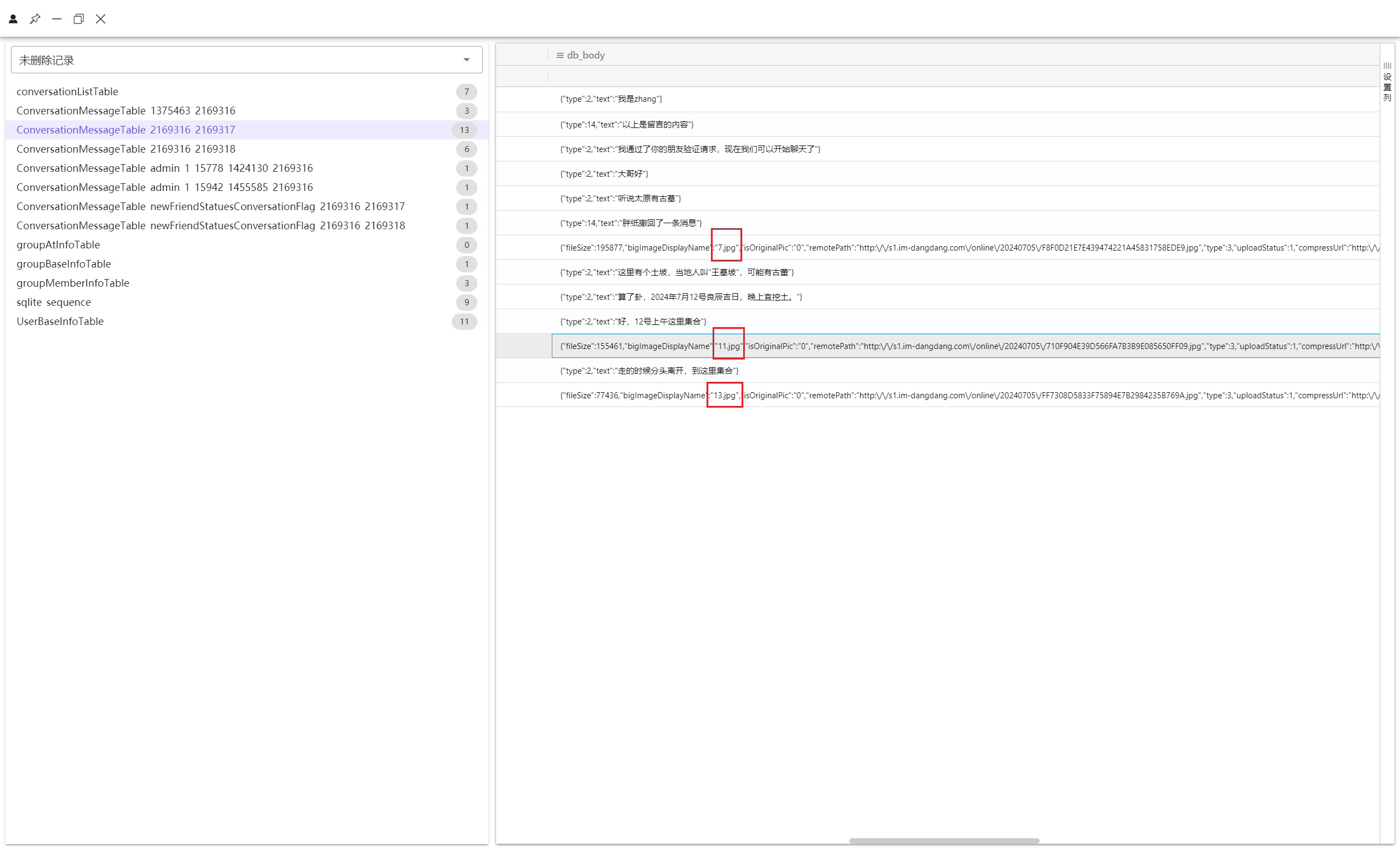Select sqlite sequence table
Screen dimensions: 1400x848
(247, 303)
